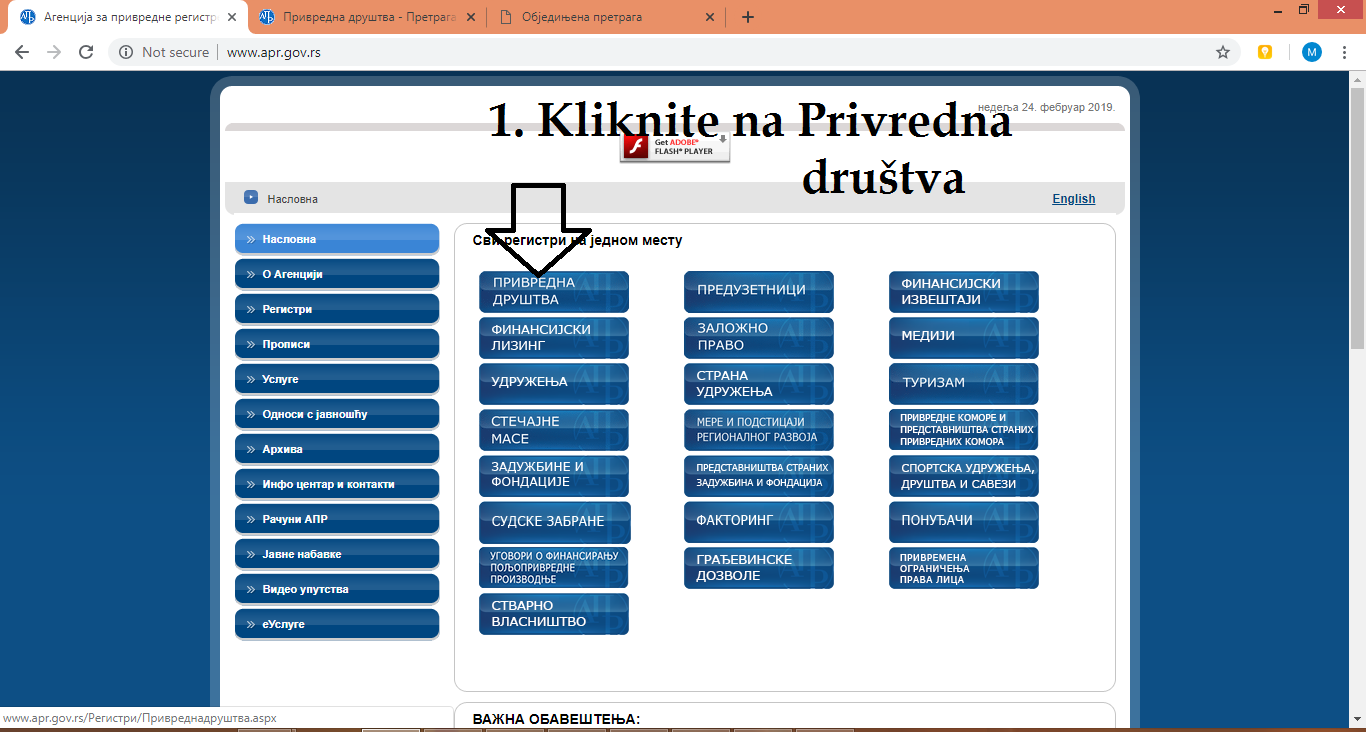Click the Get Adobe Flash Player badge
This screenshot has height=732, width=1368.
(x=675, y=147)
